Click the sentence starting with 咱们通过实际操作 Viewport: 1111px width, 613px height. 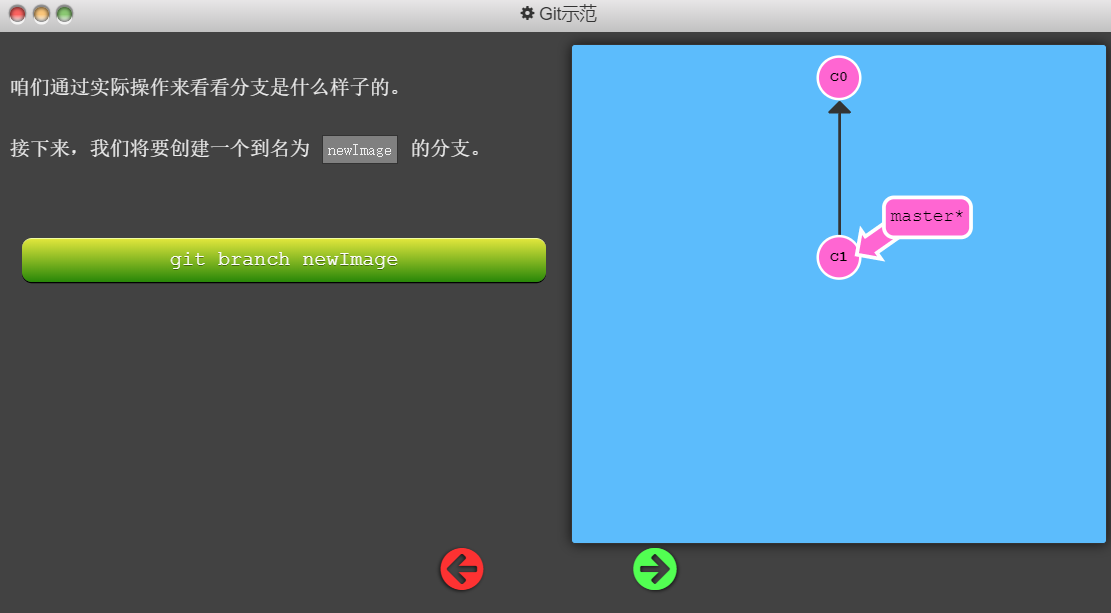206,87
